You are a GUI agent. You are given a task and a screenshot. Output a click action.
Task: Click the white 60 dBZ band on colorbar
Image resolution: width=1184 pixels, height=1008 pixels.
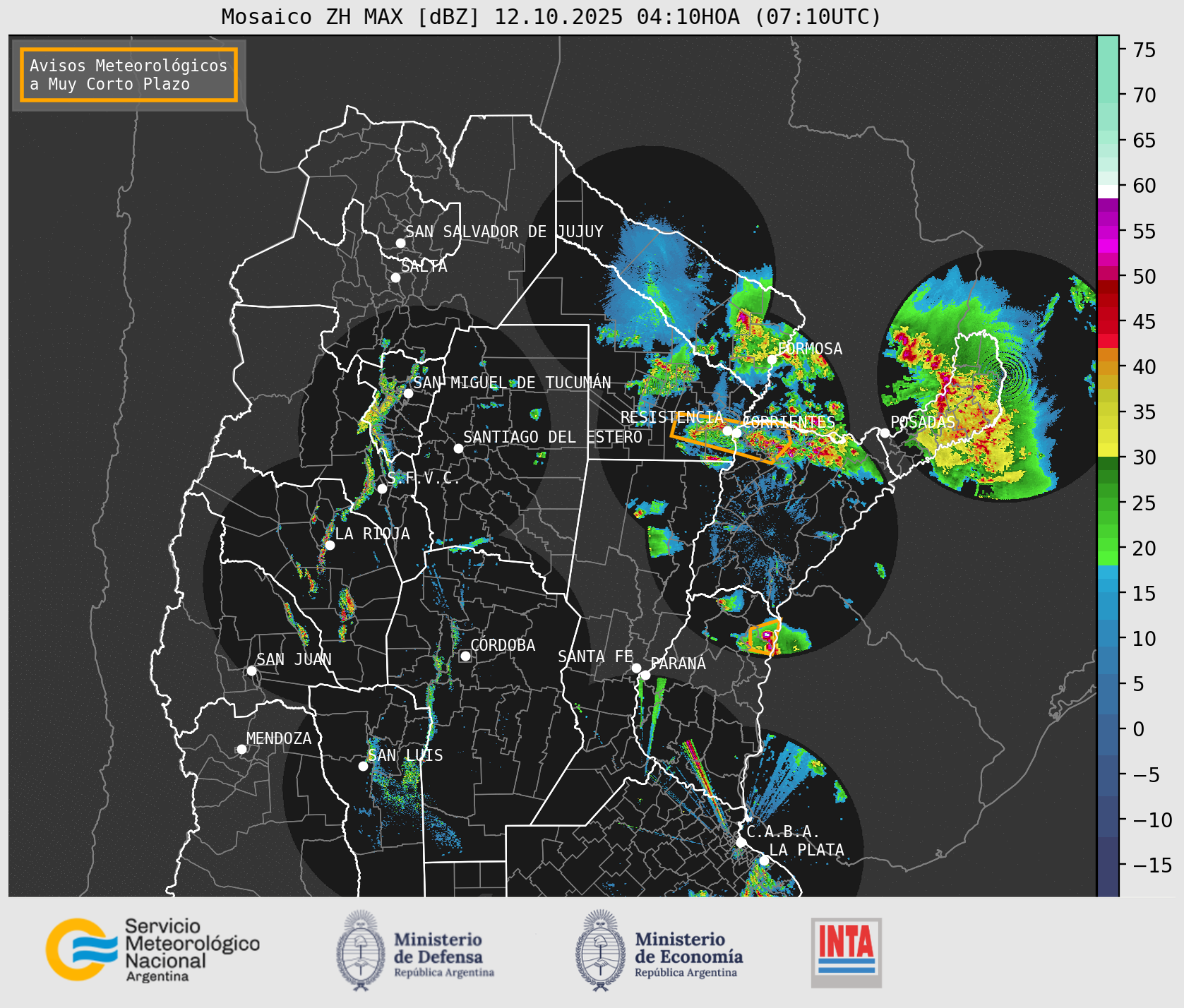click(1108, 191)
